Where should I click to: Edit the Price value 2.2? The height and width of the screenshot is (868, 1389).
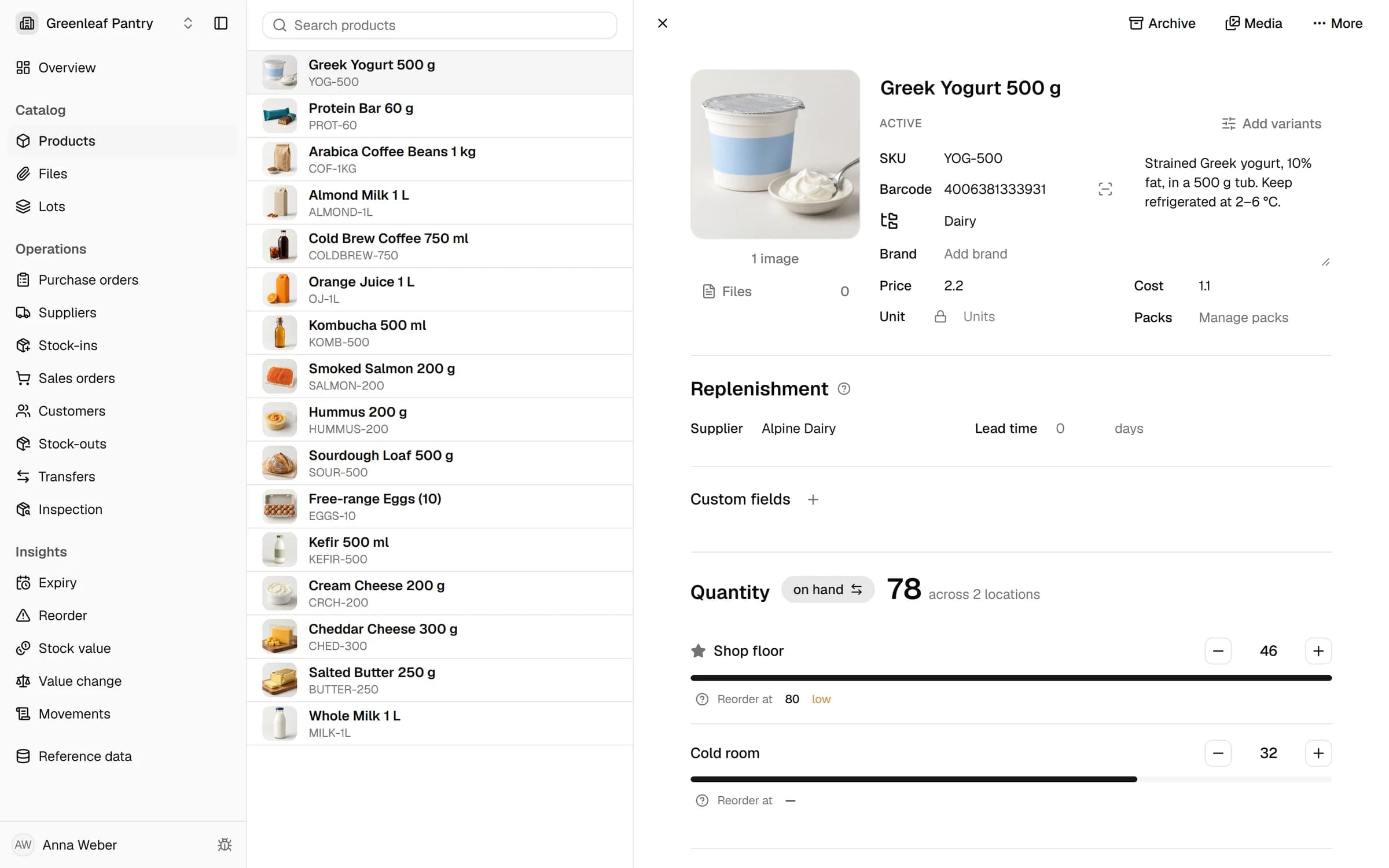point(954,286)
